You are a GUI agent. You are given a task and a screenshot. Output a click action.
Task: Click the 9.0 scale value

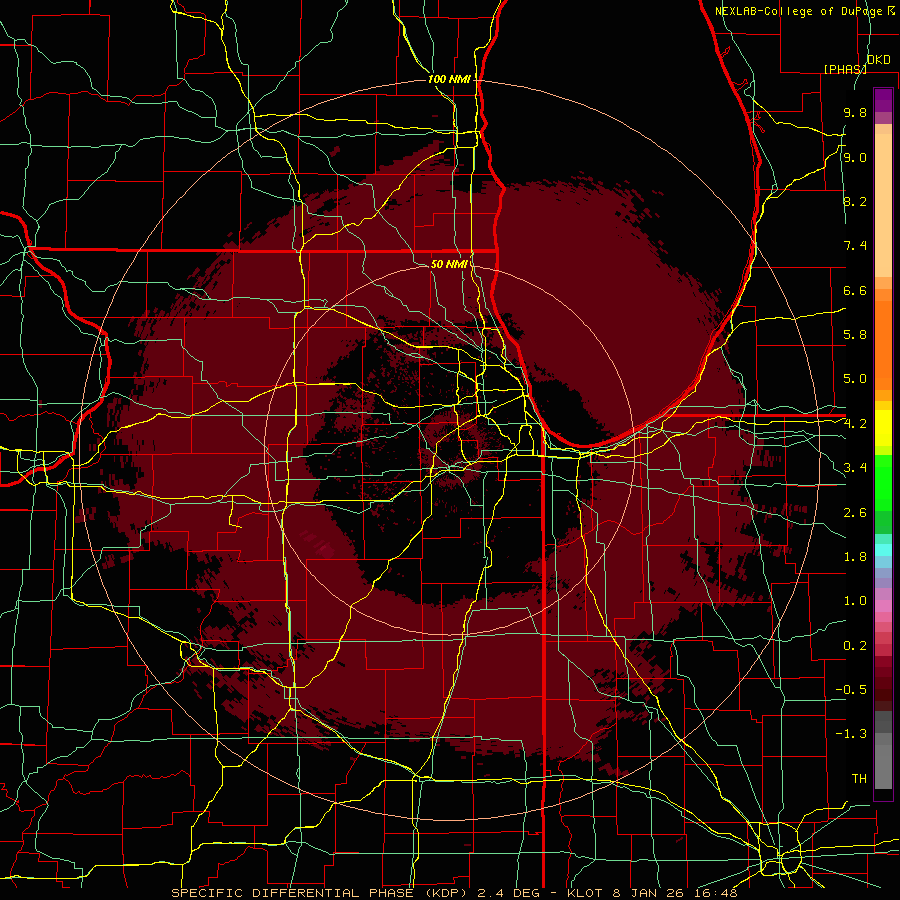[x=855, y=157]
